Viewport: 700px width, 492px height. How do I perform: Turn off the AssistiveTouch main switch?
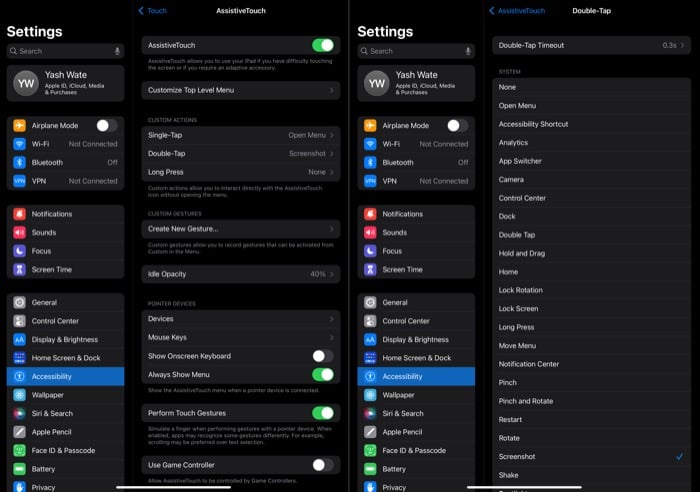[323, 45]
